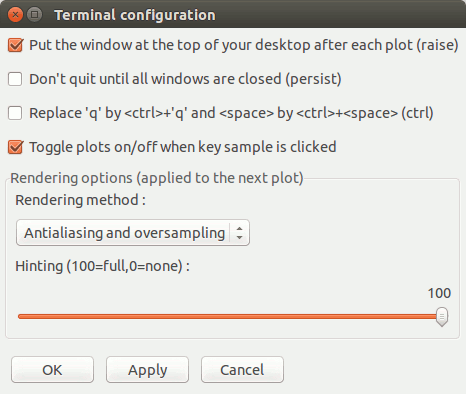Uncheck the raise window checkbox
This screenshot has height=394, width=466.
[x=15, y=45]
